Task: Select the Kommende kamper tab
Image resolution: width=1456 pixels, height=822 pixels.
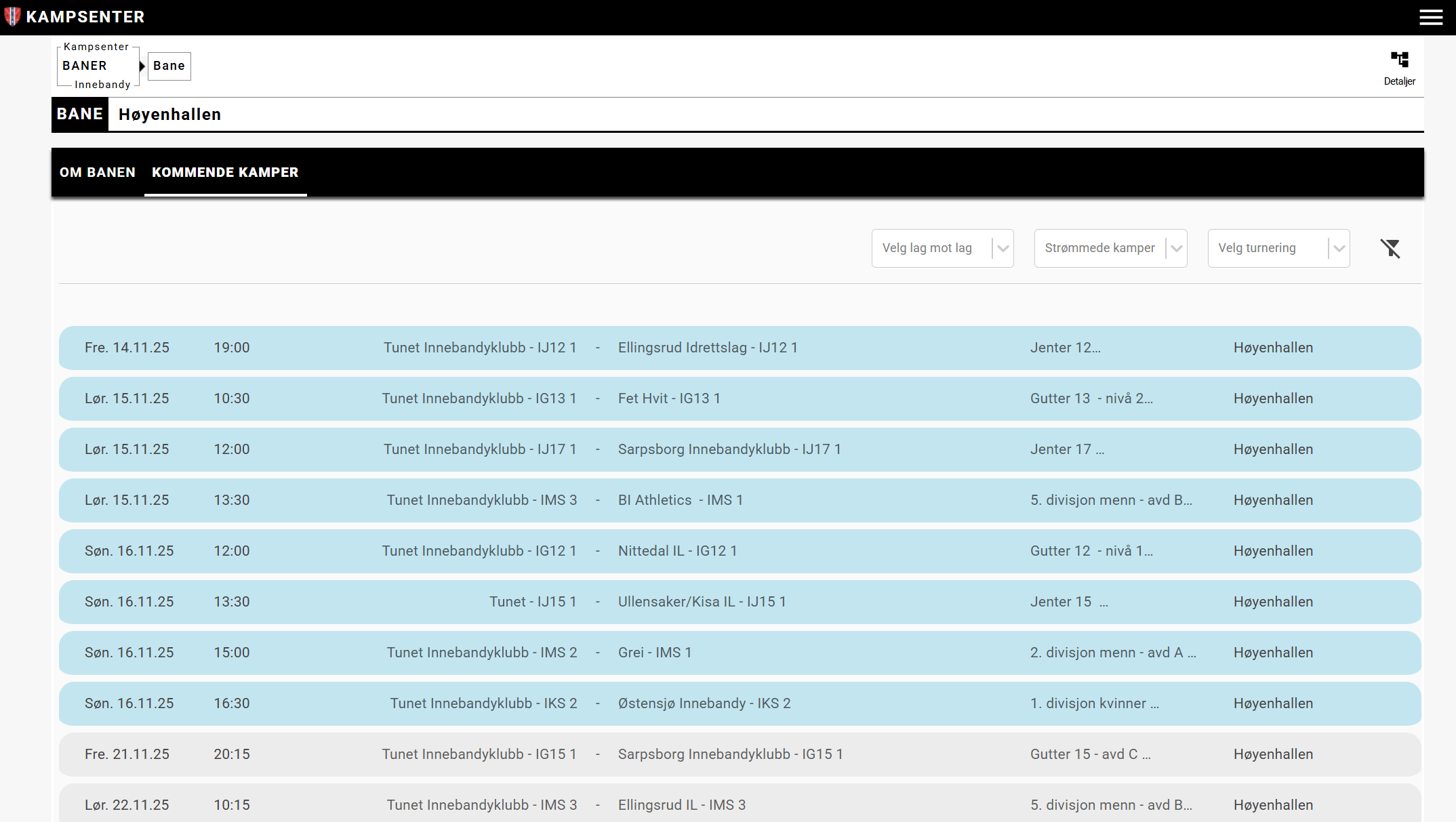Action: [x=225, y=173]
